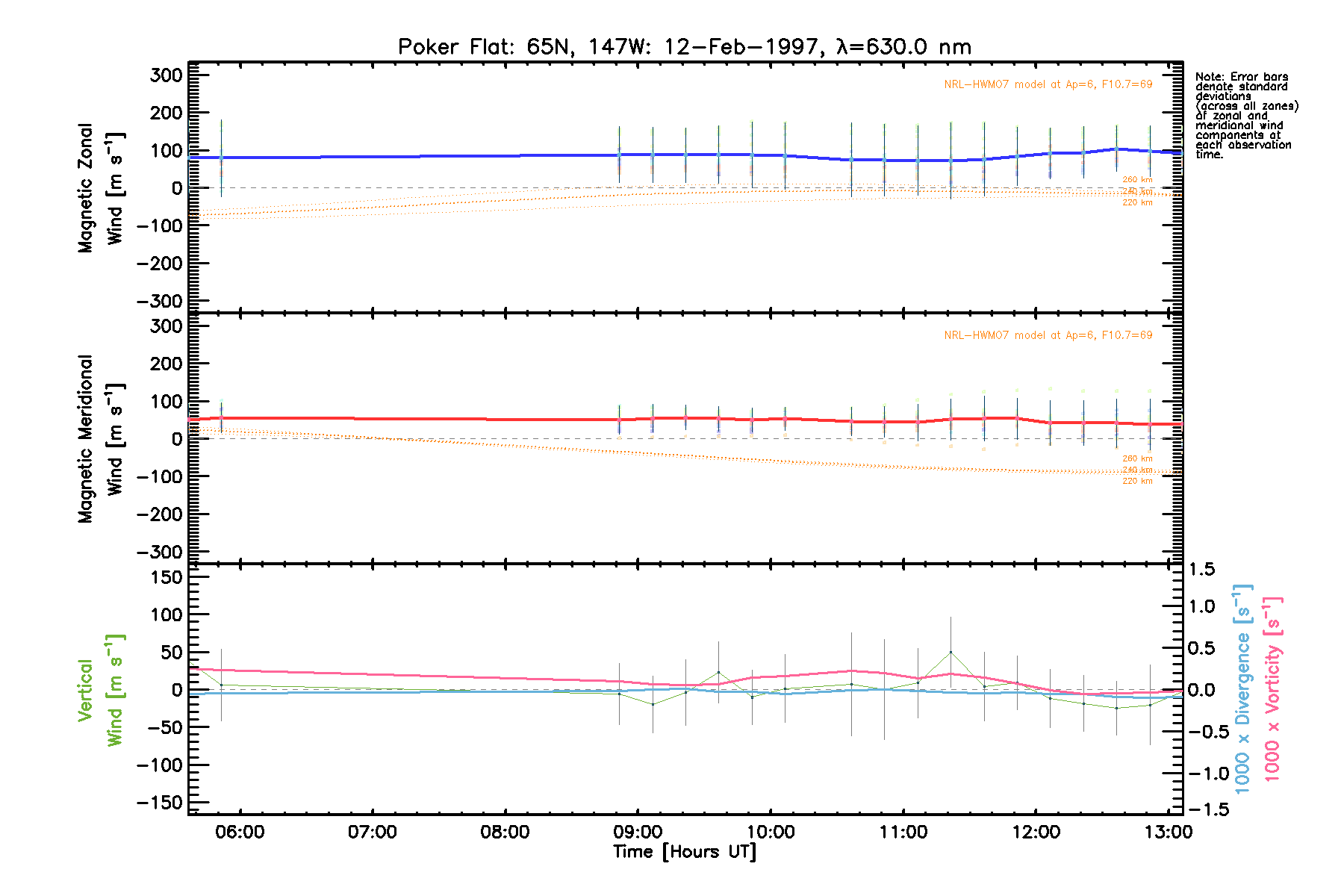Viewport: 1344px width, 896px height.
Task: Click the green vertical wind peak after 11:00
Action: [x=951, y=653]
